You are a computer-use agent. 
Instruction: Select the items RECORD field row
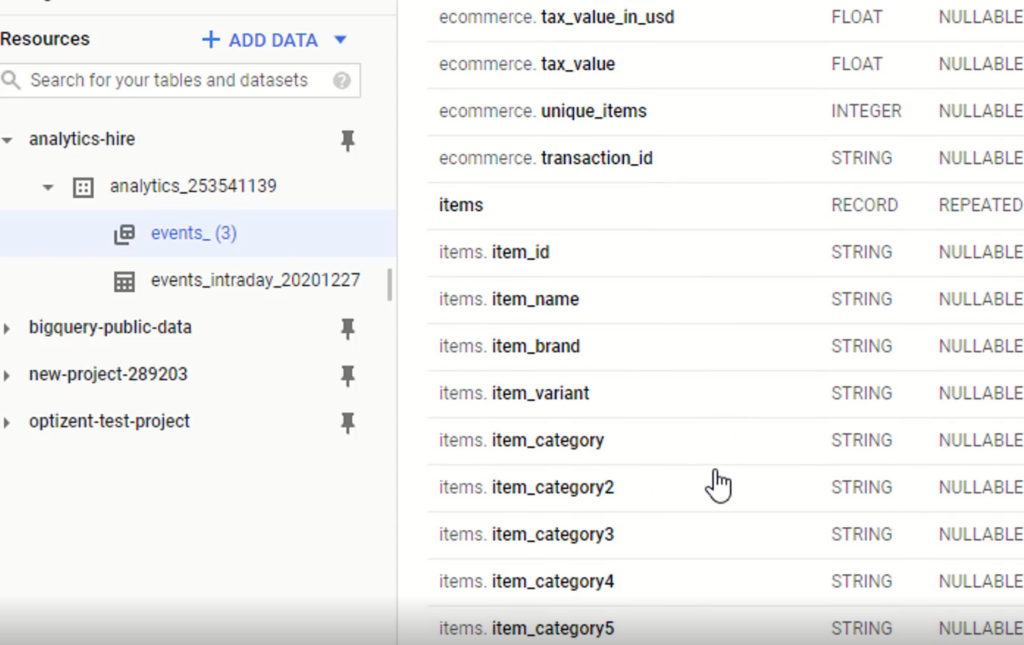[x=600, y=205]
